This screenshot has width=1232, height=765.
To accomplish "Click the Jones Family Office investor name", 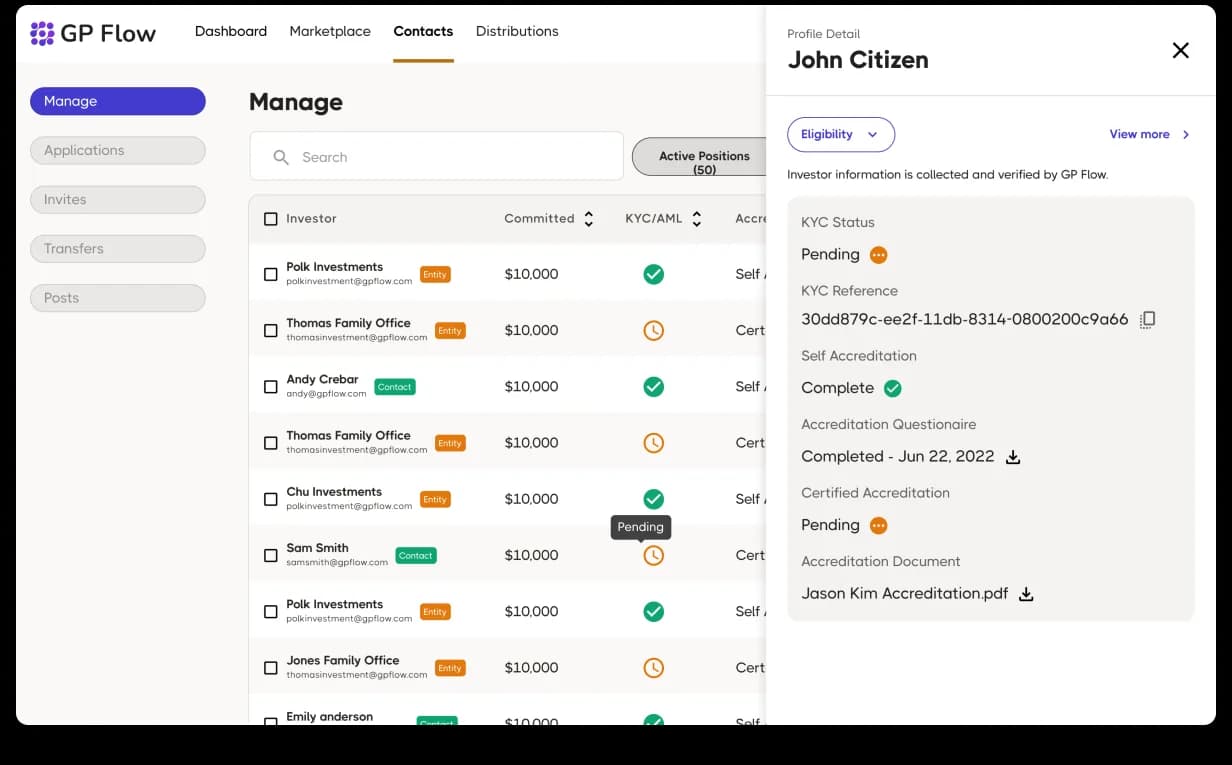I will (x=343, y=661).
